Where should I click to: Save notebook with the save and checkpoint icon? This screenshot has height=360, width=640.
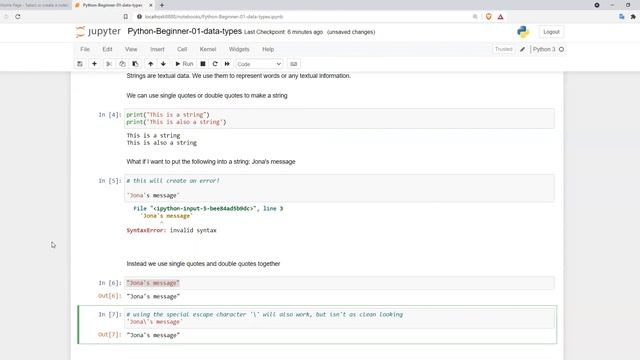80,64
